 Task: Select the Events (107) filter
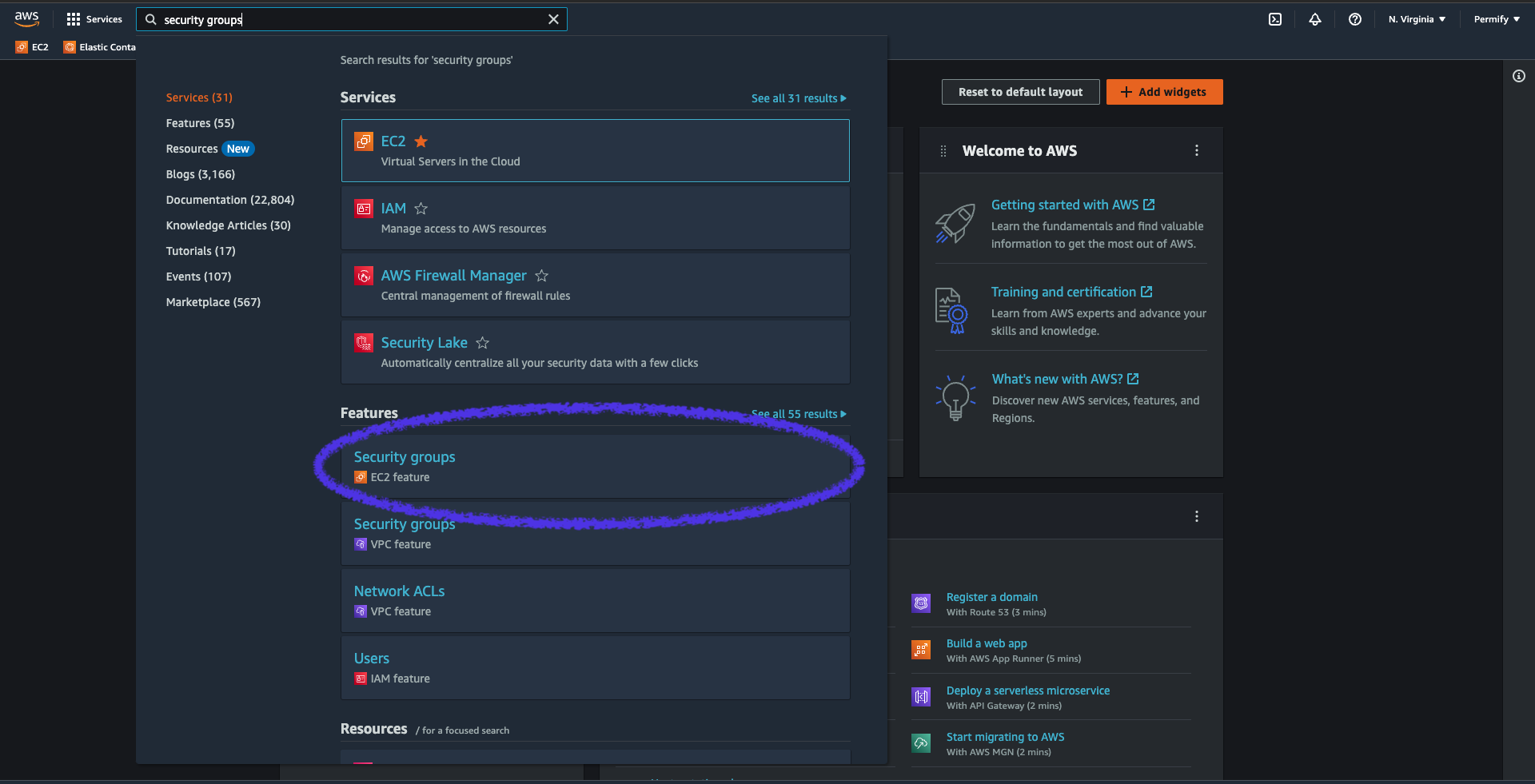point(198,277)
